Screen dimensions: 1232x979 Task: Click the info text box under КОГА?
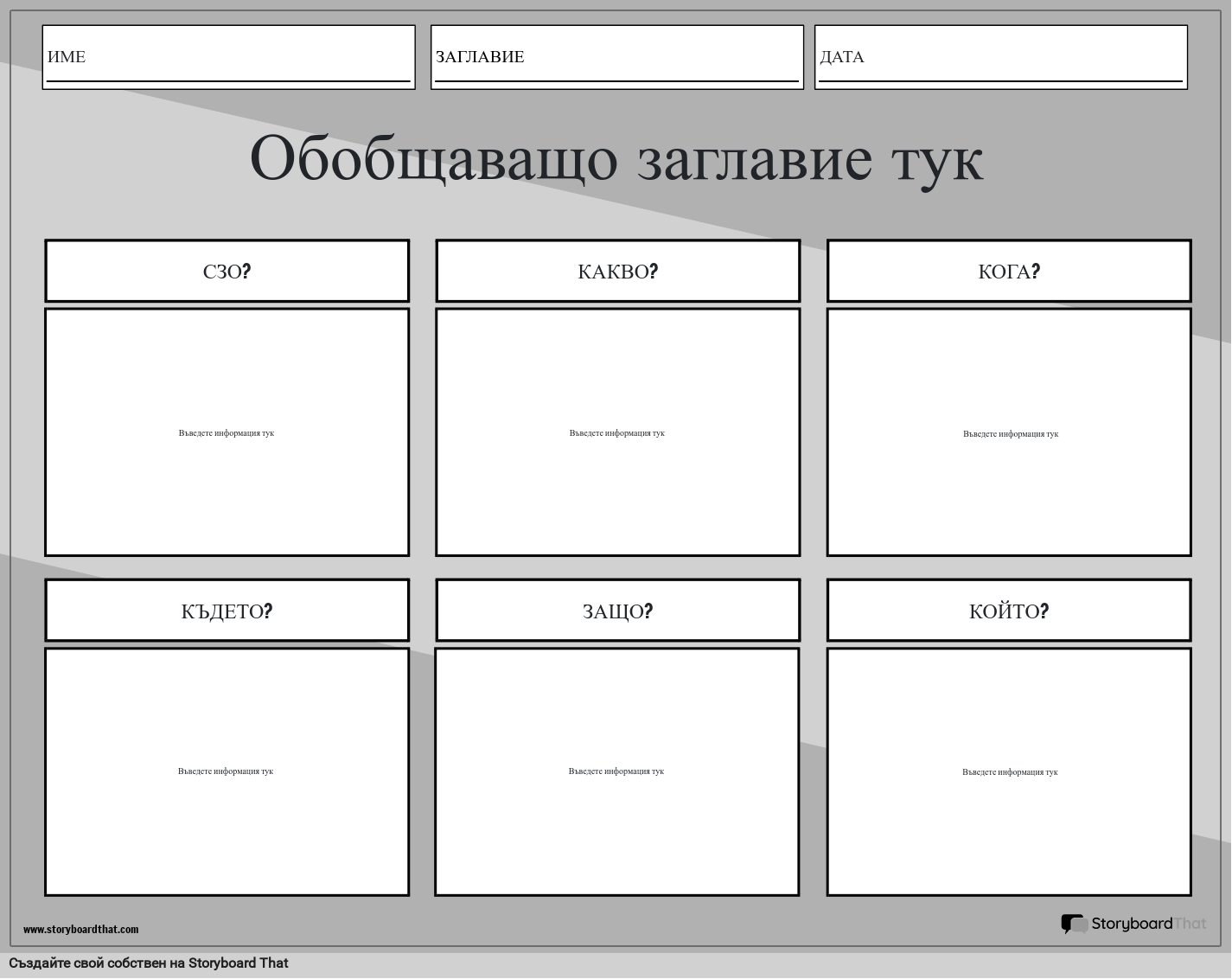[1009, 432]
